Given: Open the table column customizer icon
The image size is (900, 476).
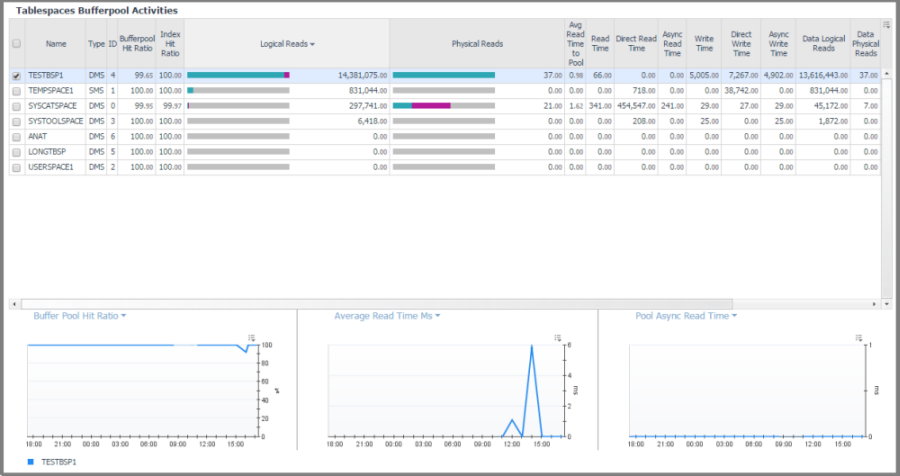Looking at the screenshot, I should click(x=886, y=25).
